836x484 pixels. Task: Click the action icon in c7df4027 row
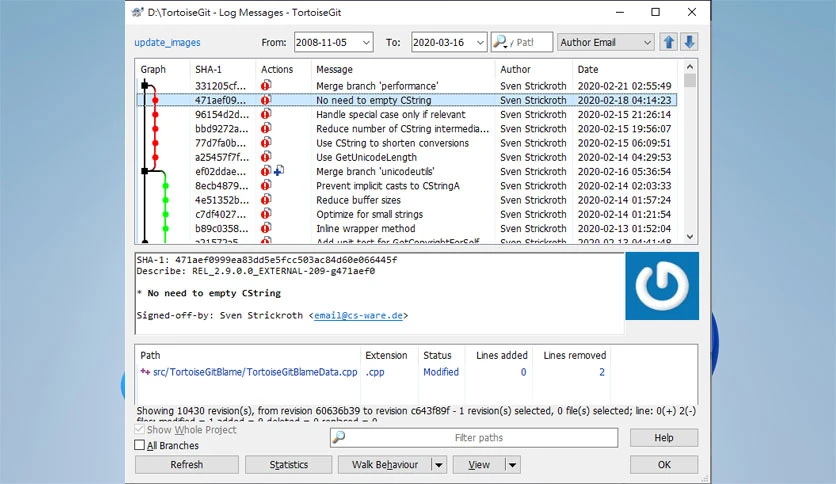pyautogui.click(x=266, y=214)
